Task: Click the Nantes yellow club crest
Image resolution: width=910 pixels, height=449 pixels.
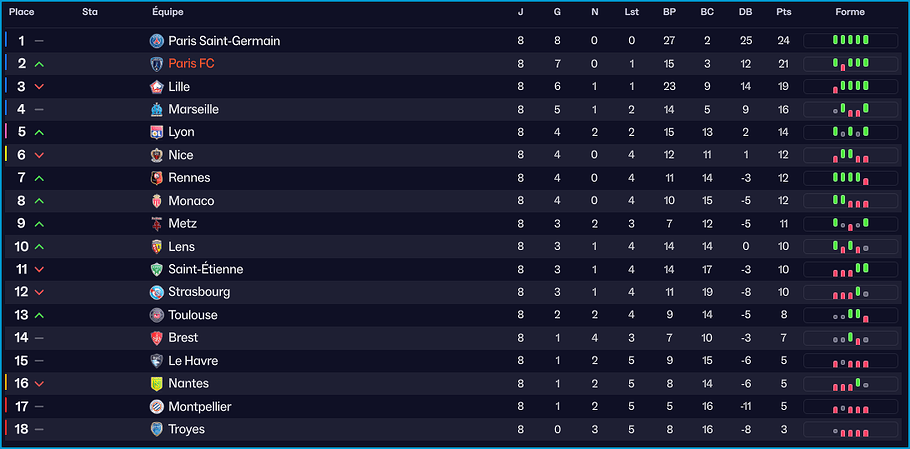Action: click(x=157, y=383)
